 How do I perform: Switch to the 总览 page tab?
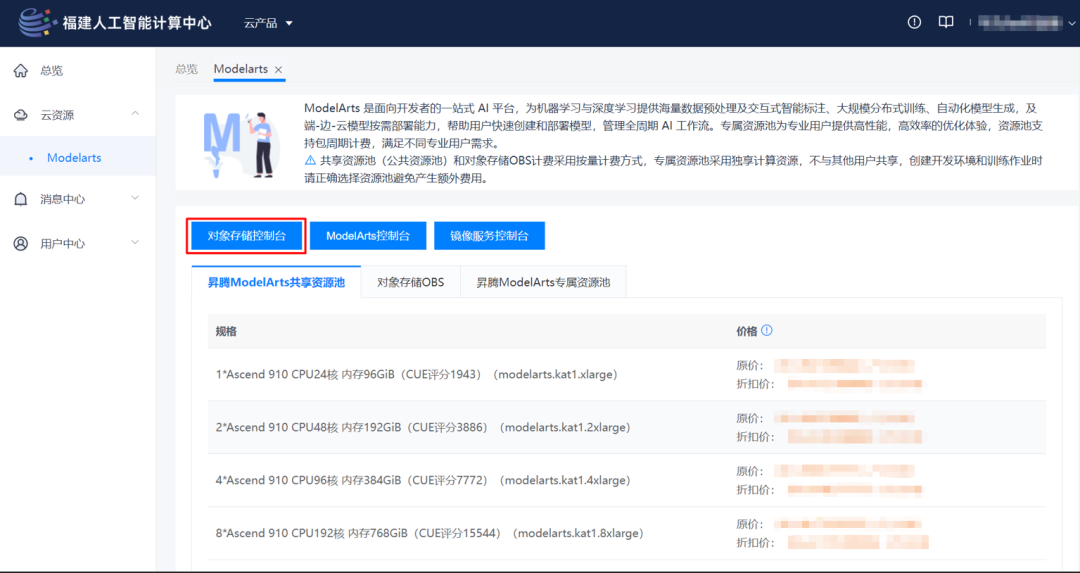tap(186, 70)
